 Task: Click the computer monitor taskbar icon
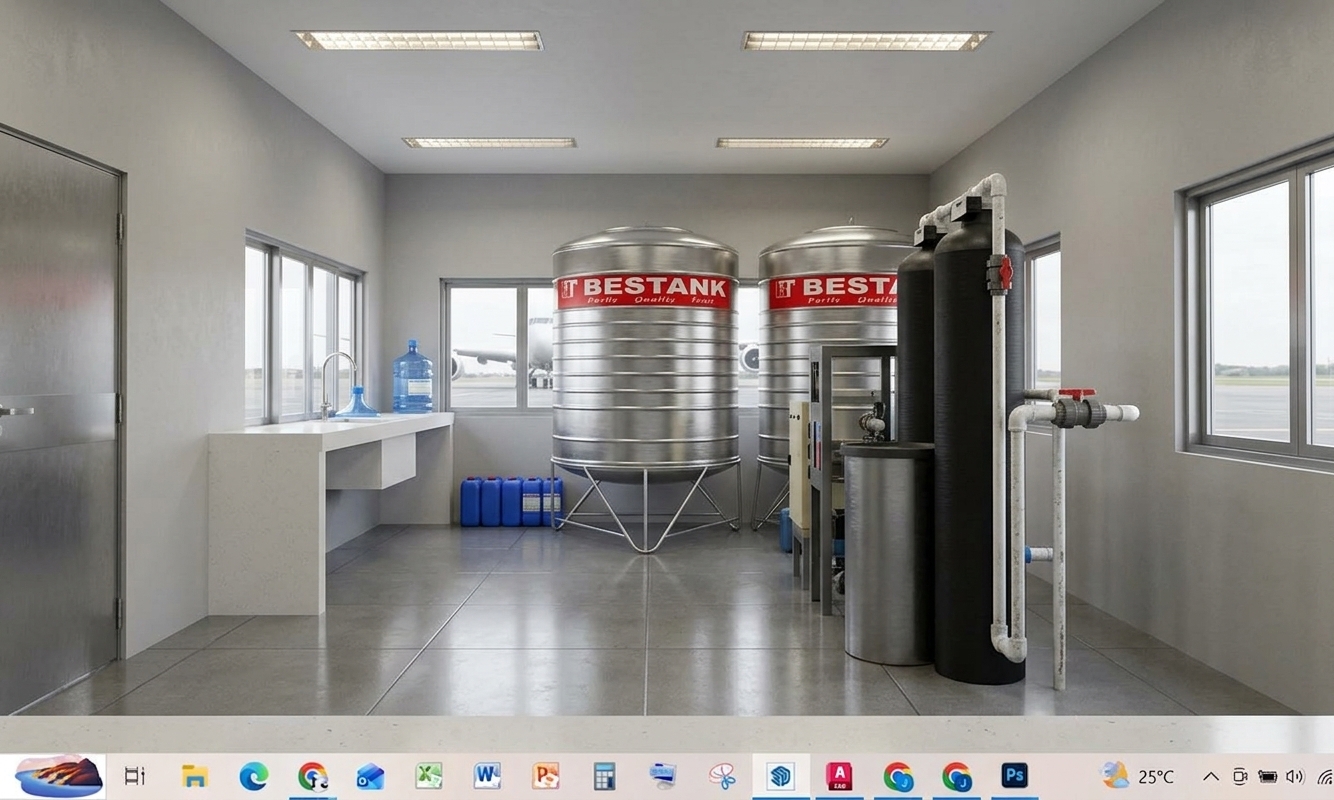pyautogui.click(x=662, y=776)
